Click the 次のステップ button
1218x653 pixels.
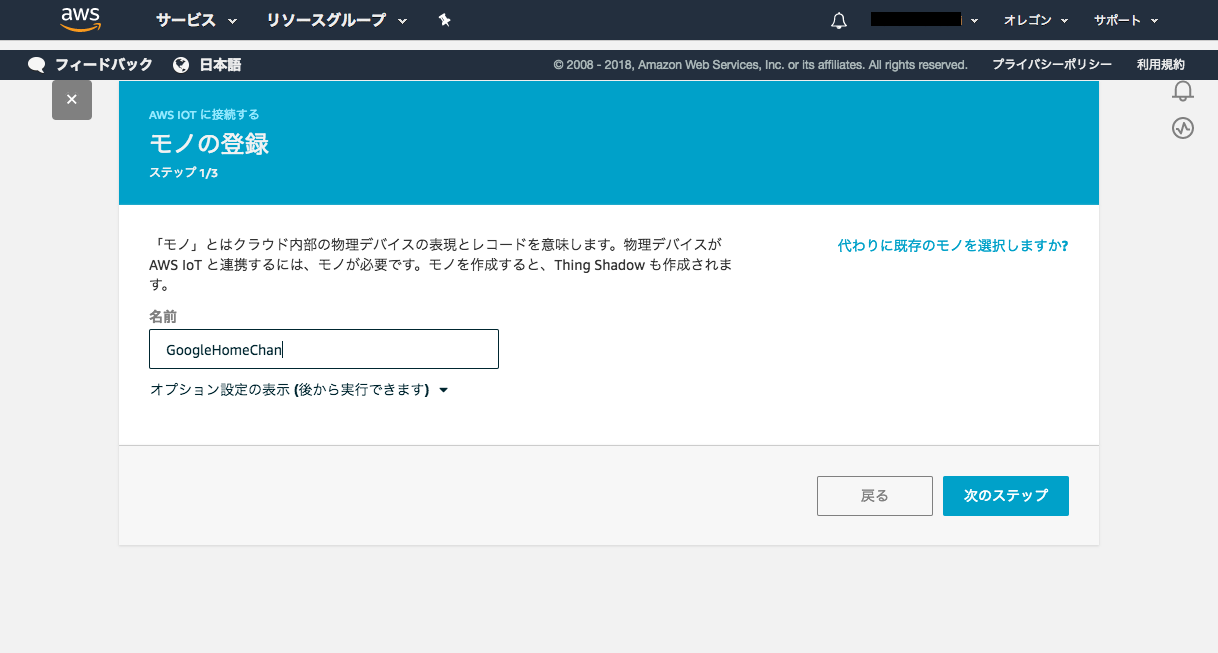tap(1006, 496)
